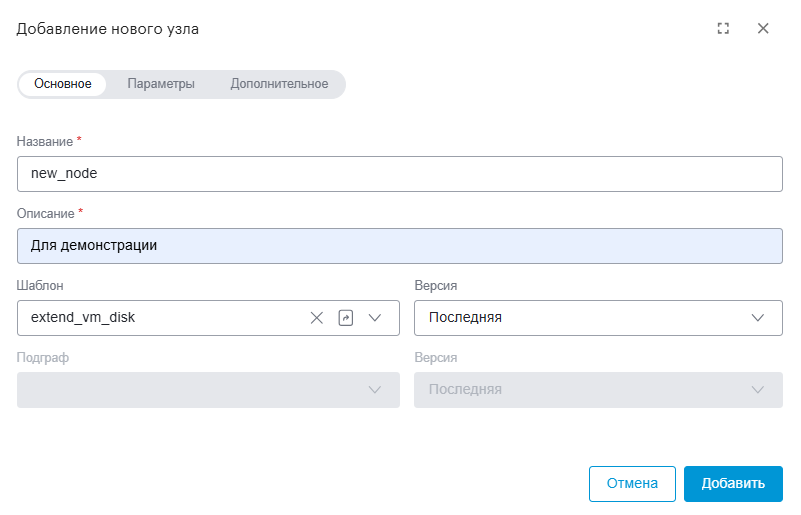Click the Добавить button

point(733,483)
